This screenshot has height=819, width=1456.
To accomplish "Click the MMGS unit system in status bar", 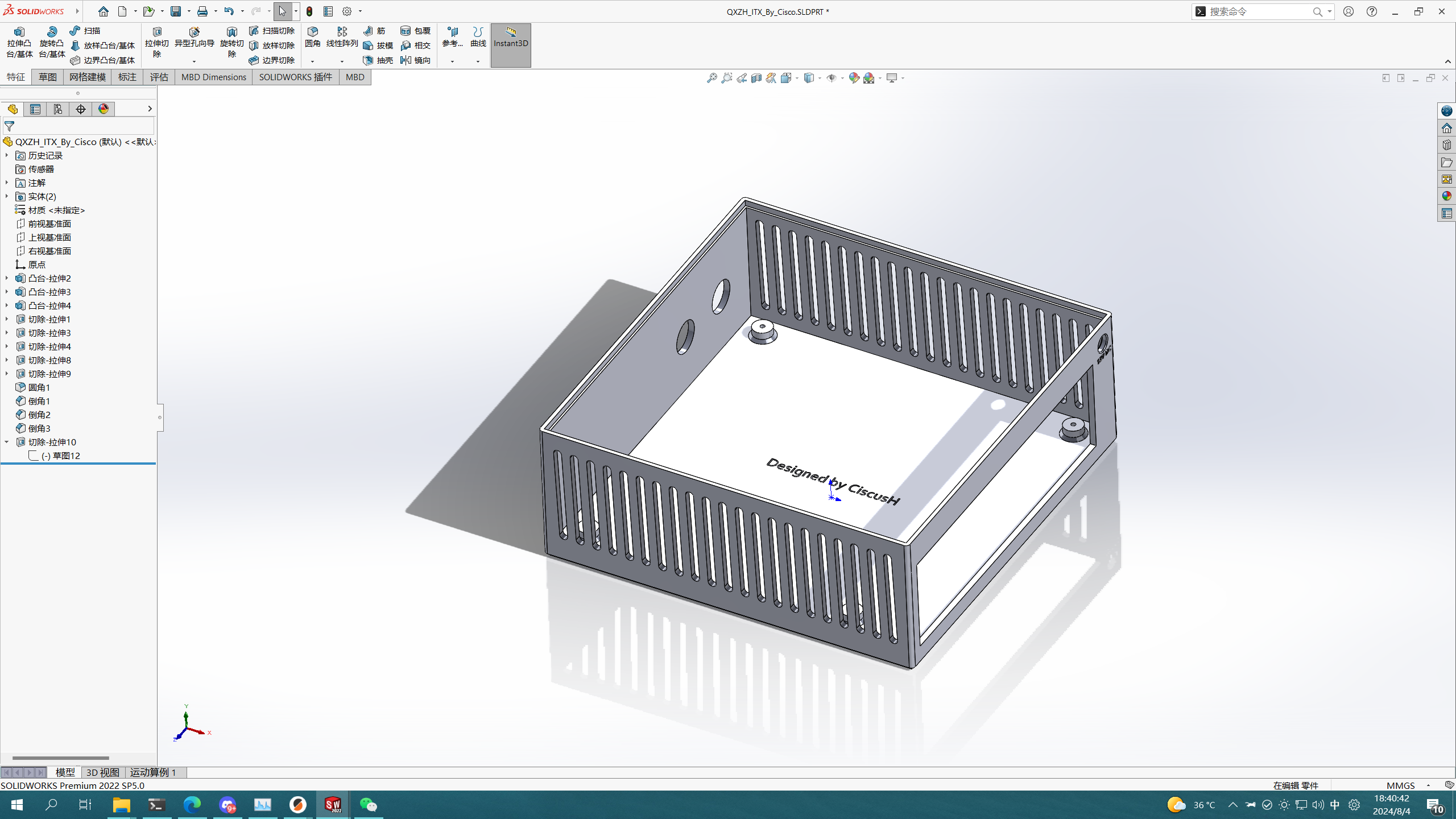I will tap(1400, 785).
